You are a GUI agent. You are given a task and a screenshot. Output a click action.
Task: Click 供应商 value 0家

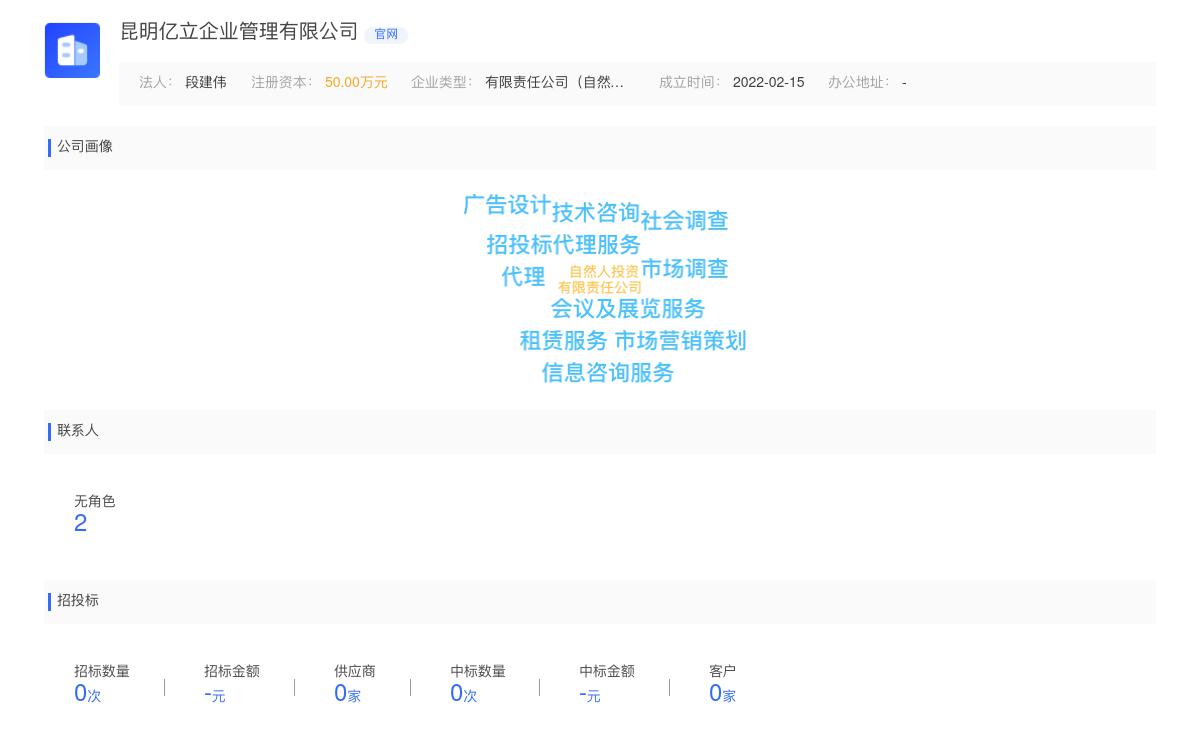pos(347,694)
